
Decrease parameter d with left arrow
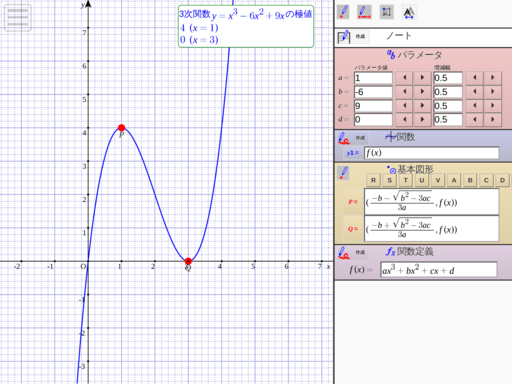[404, 119]
